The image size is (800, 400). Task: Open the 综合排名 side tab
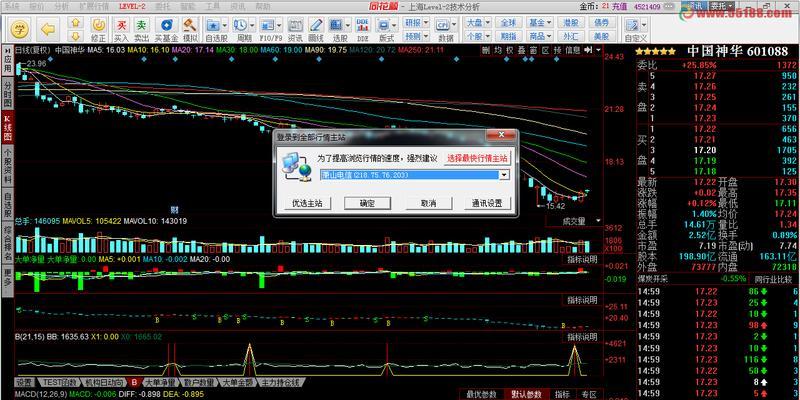pyautogui.click(x=7, y=243)
